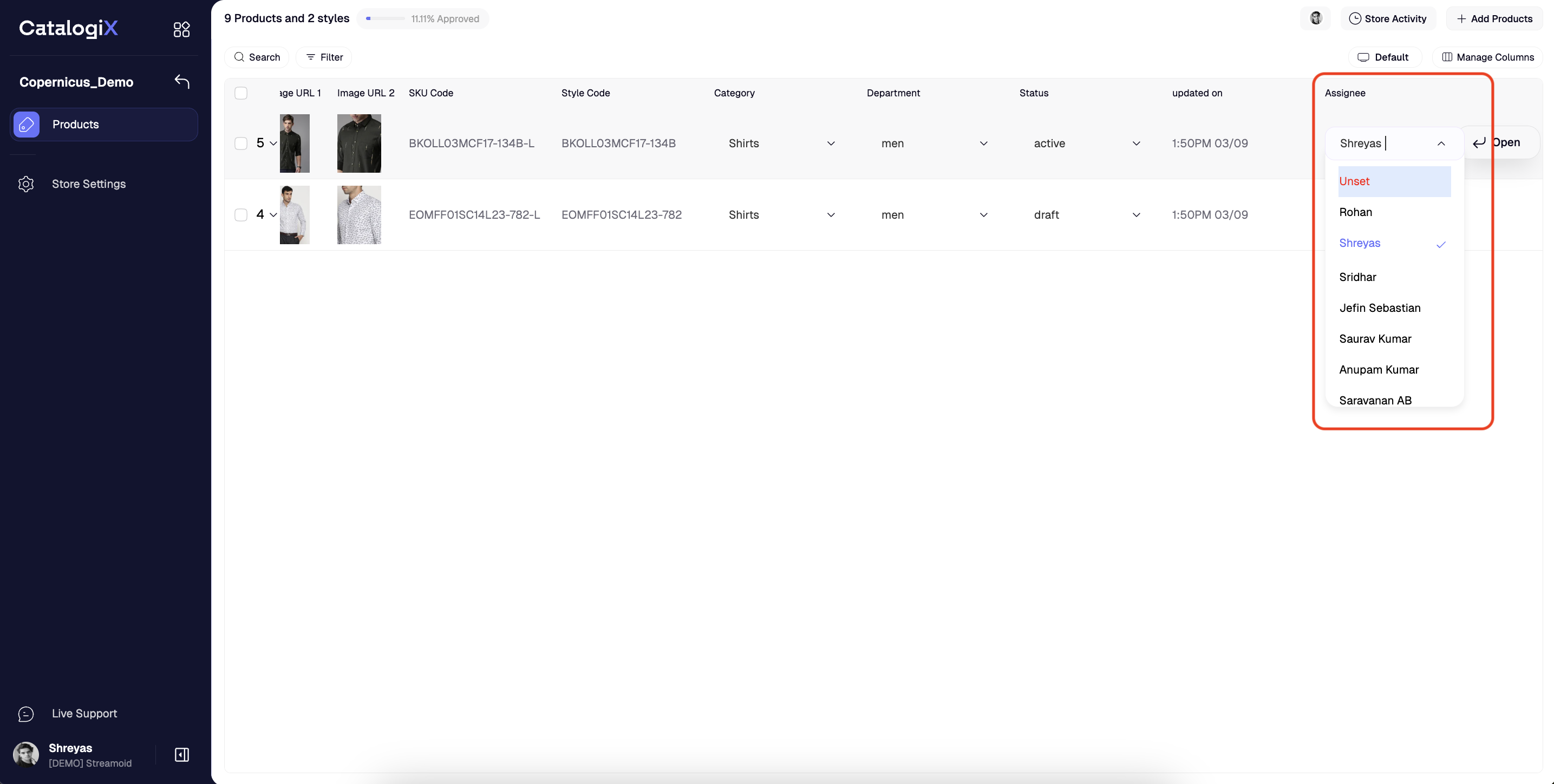This screenshot has width=1554, height=784.
Task: Check the row 4 product checkbox
Action: point(241,215)
